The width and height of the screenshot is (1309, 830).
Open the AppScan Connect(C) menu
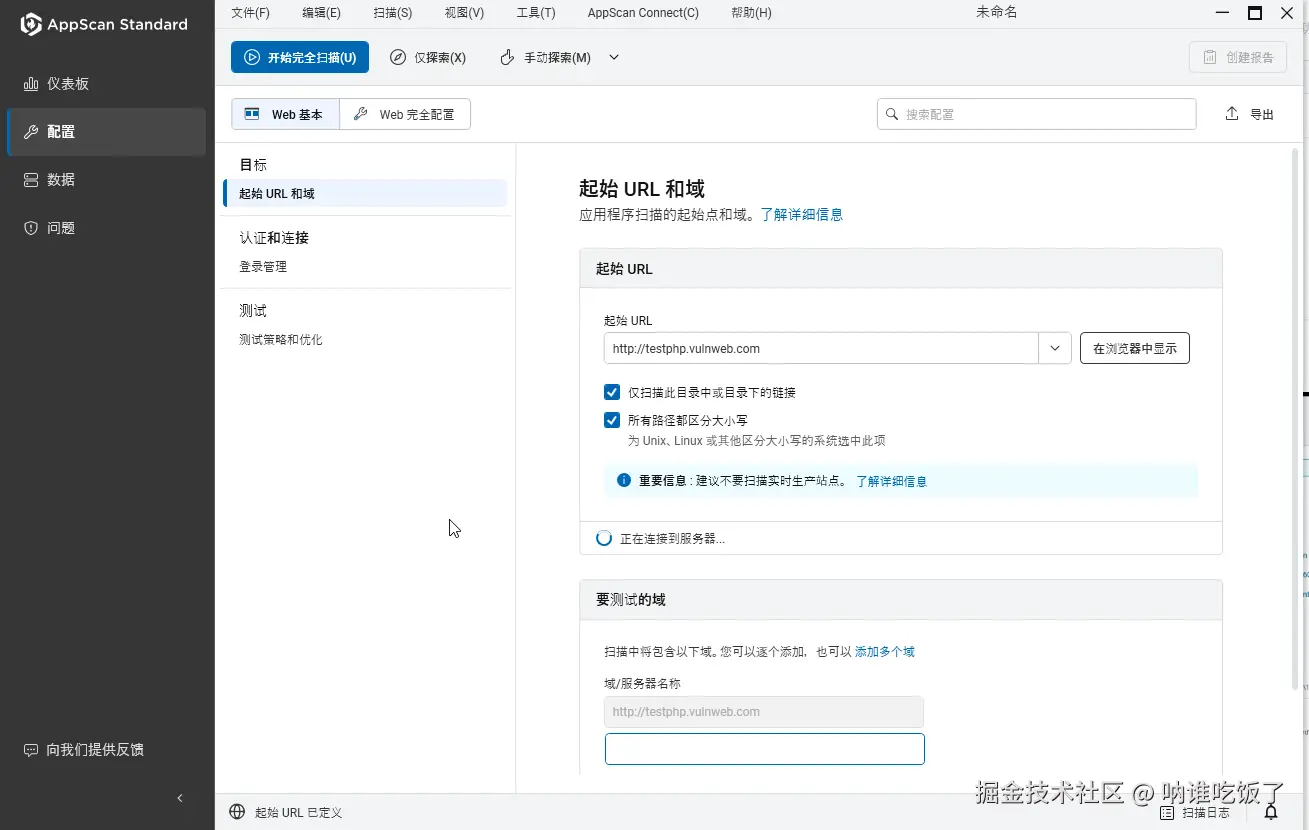[643, 13]
